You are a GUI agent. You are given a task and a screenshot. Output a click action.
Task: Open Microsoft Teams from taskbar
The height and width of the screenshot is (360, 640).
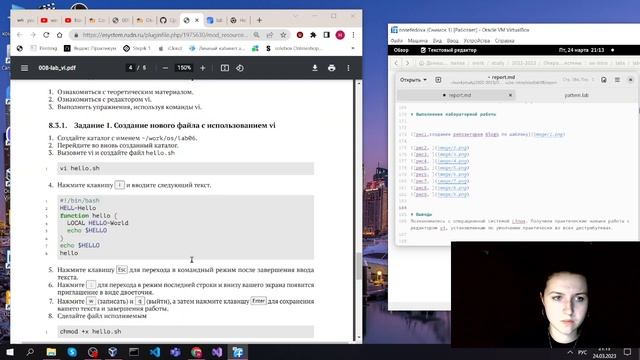[x=176, y=352]
